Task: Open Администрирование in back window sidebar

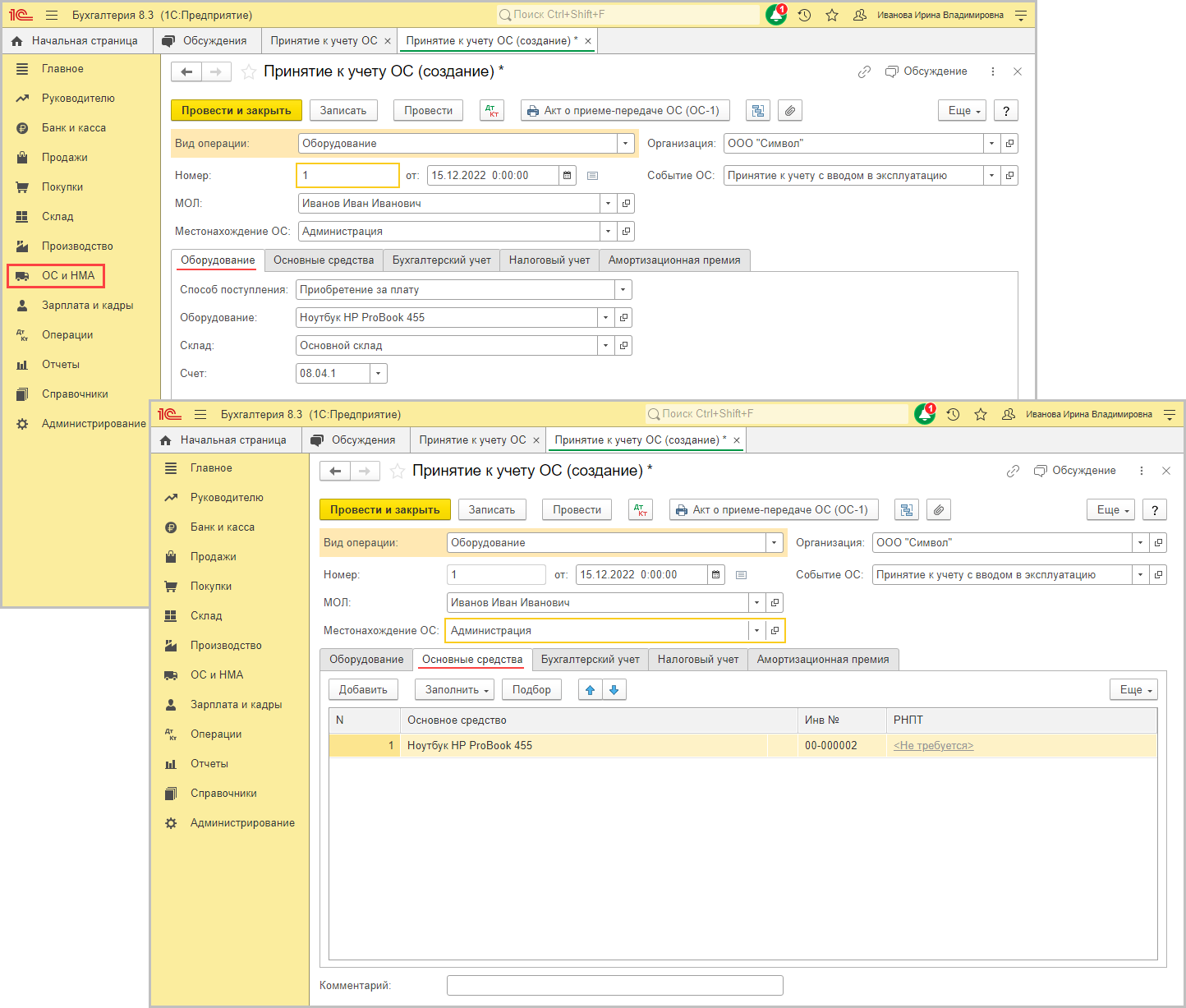Action: tap(81, 423)
